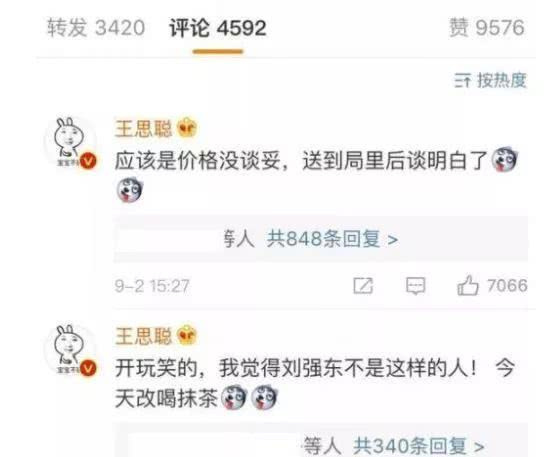Screen dimensions: 551x457
Task: Click verified V badge on second avatar
Action: tap(88, 368)
